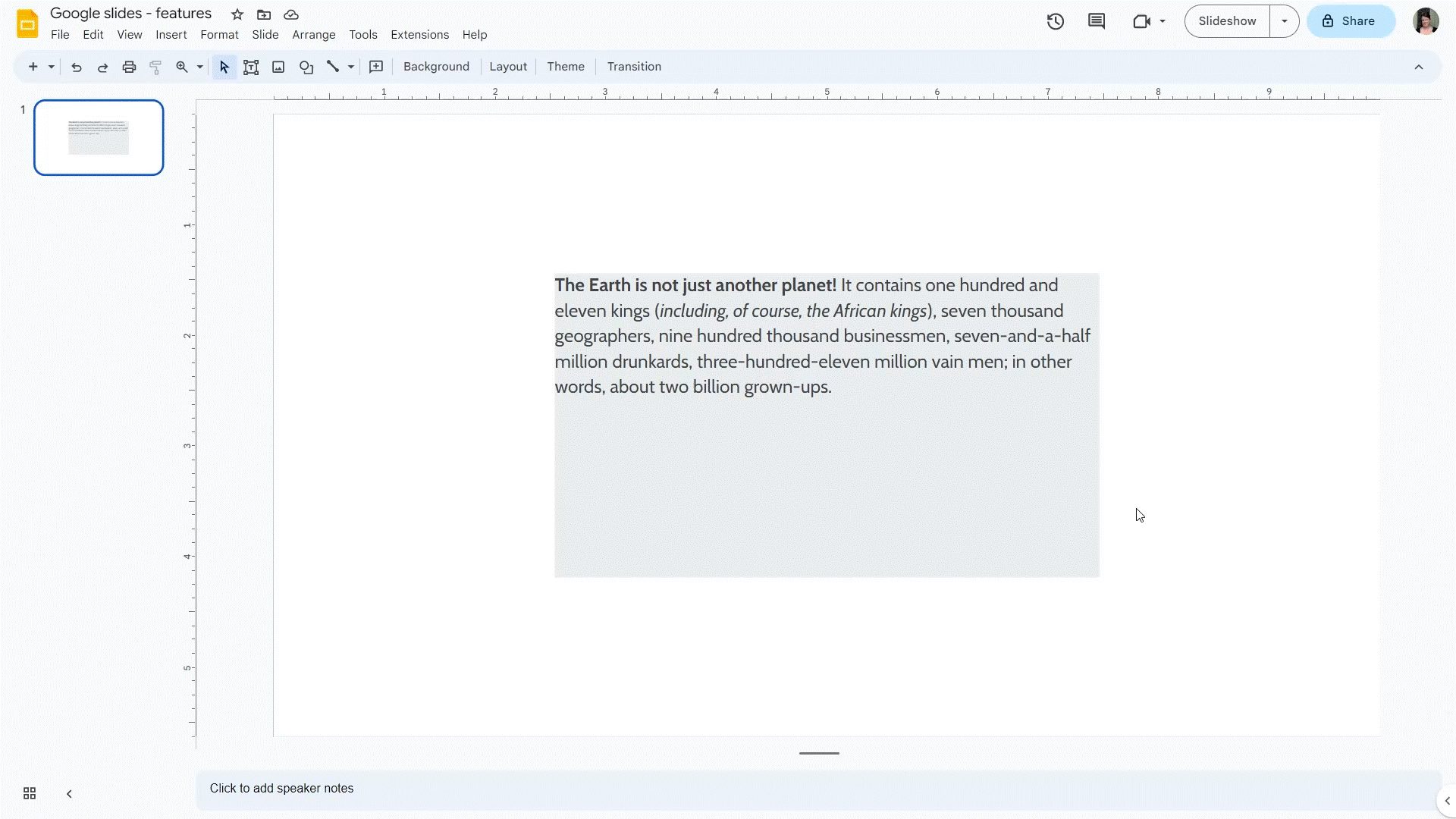Viewport: 1456px width, 819px height.
Task: Open the Theme tab panel
Action: click(x=564, y=66)
